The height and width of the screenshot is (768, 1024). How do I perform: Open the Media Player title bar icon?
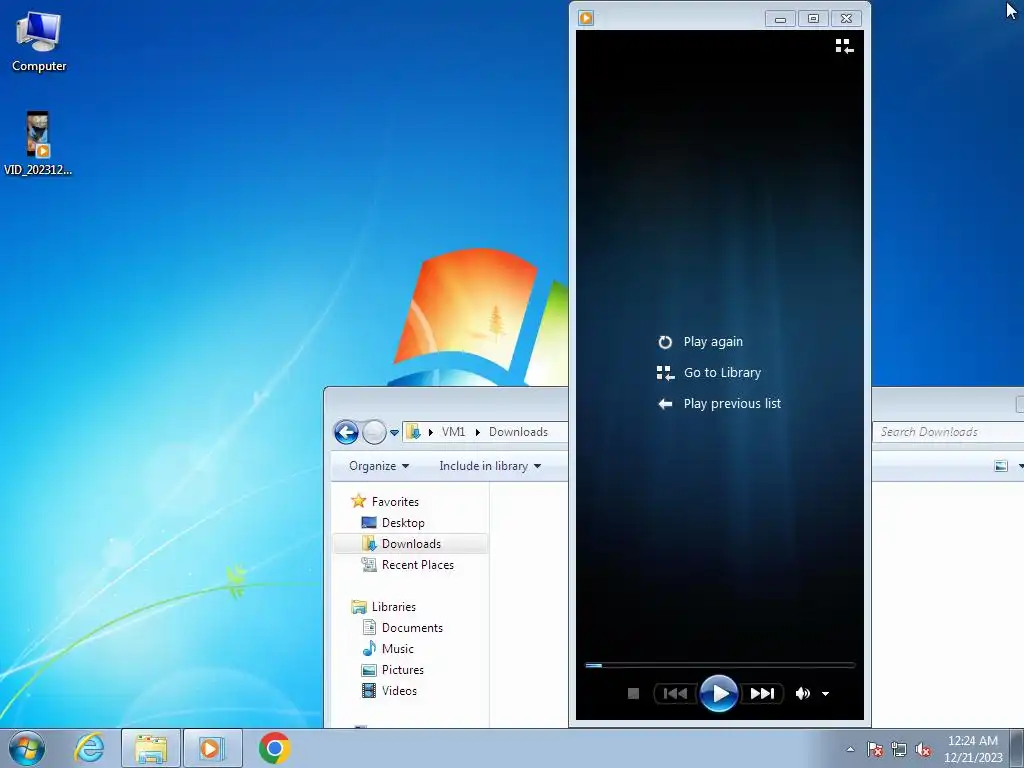(586, 18)
